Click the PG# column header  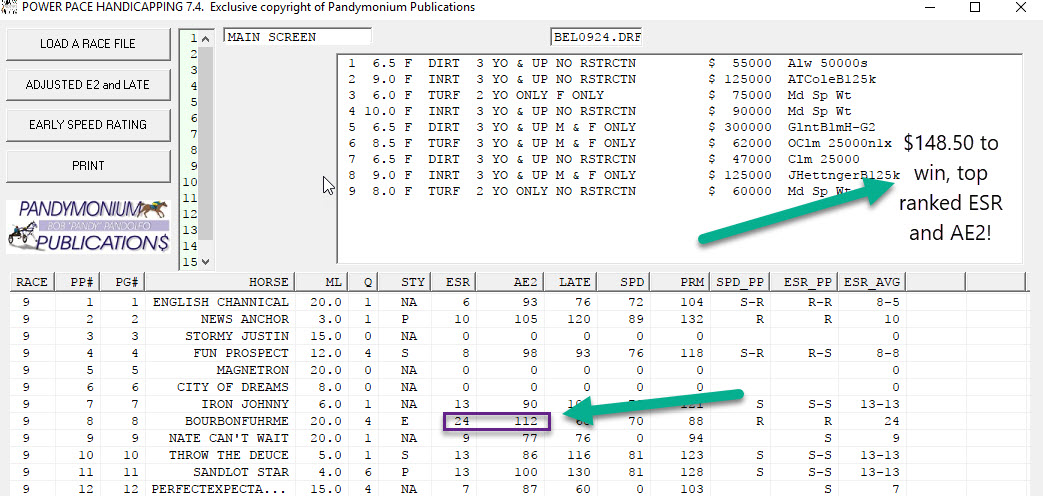coord(122,282)
